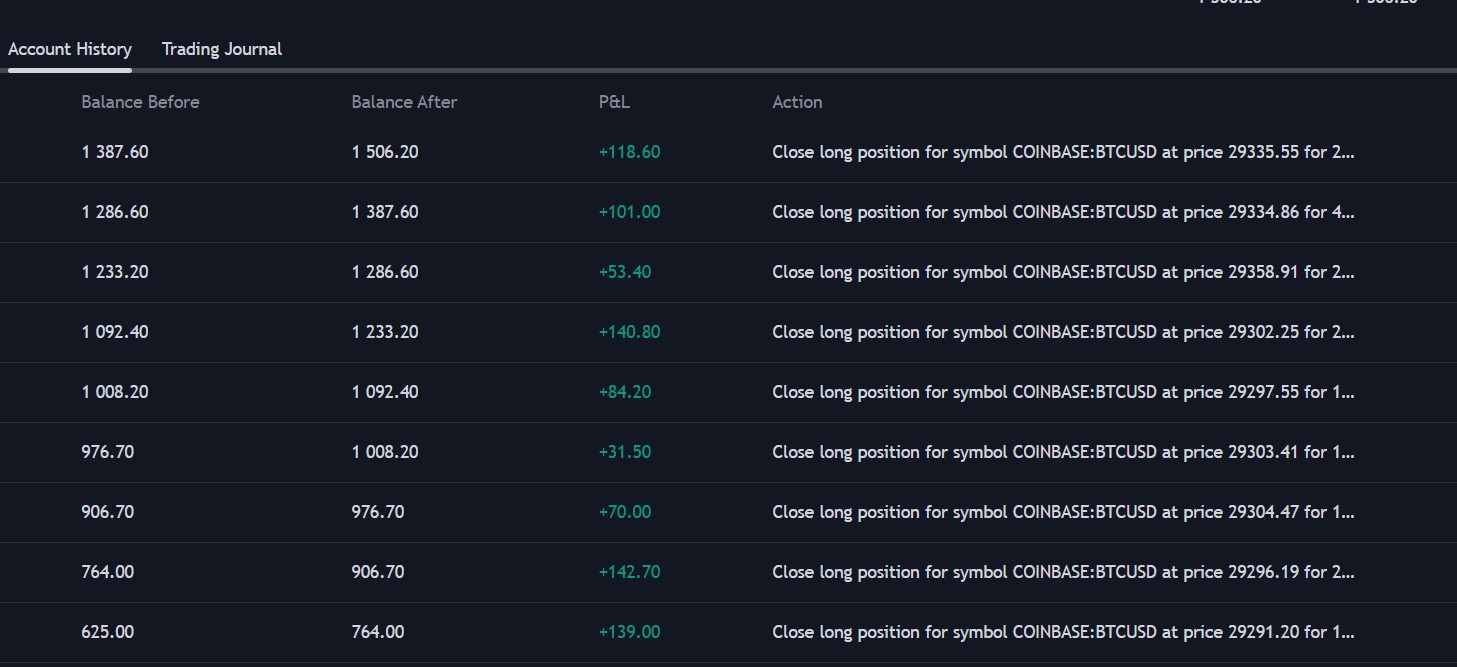Select the +139.00 P&L value
The width and height of the screenshot is (1457, 667).
[629, 632]
